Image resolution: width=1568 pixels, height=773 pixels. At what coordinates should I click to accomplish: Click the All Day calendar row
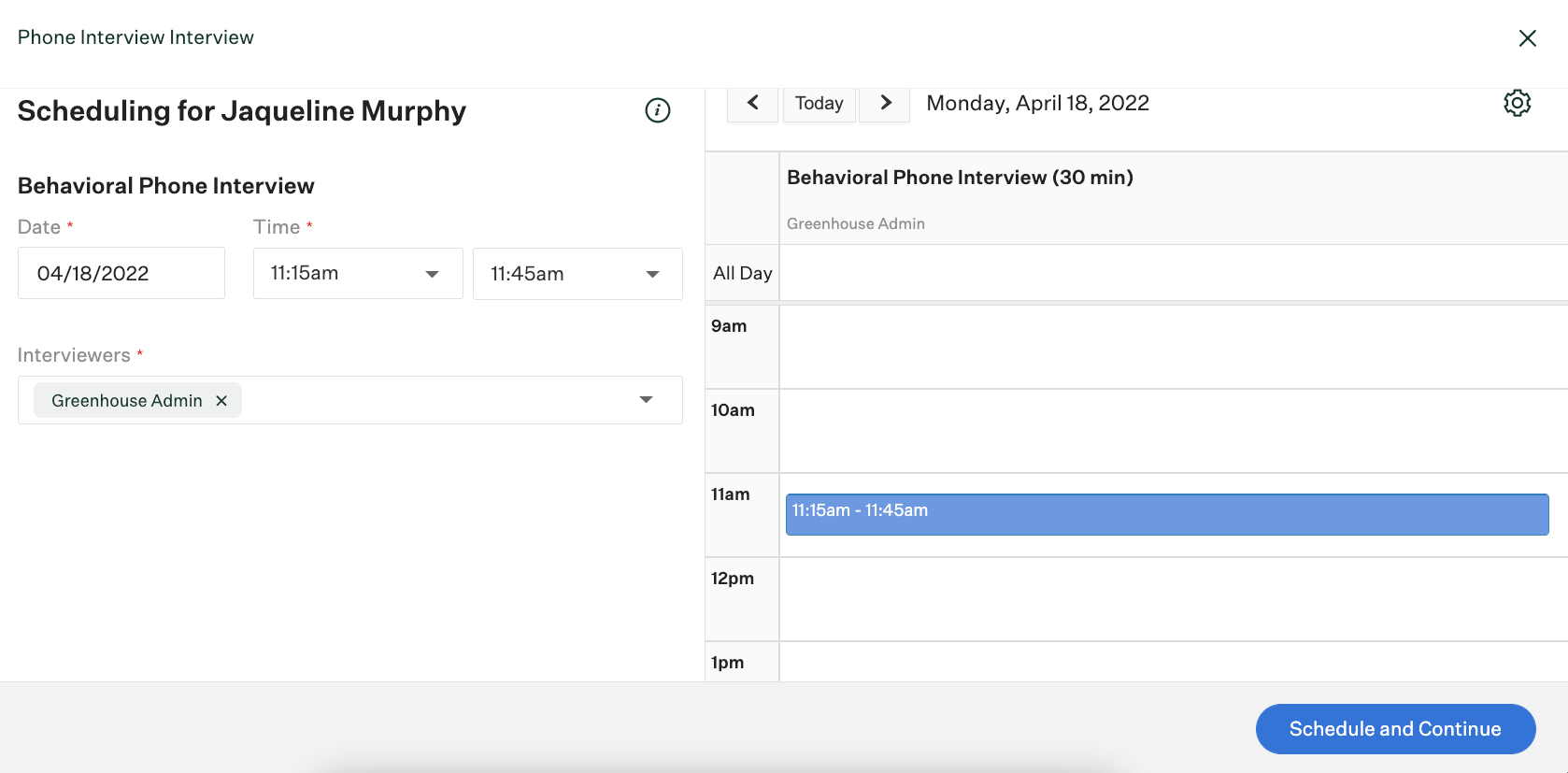tap(1173, 273)
